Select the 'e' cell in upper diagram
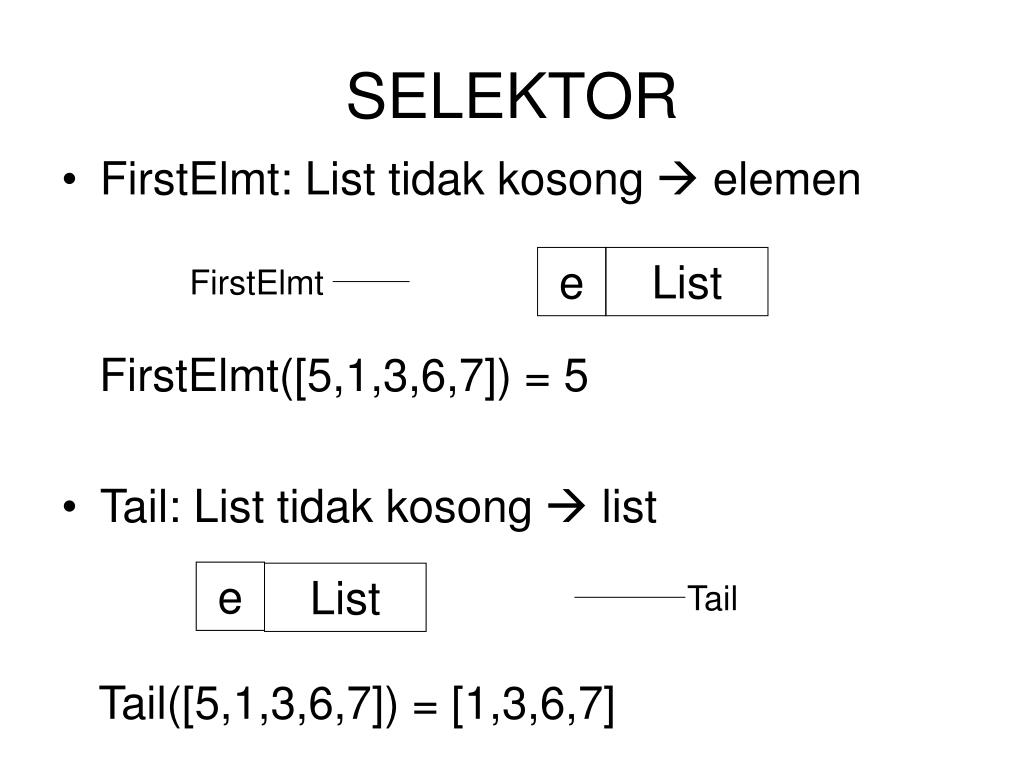 571,281
